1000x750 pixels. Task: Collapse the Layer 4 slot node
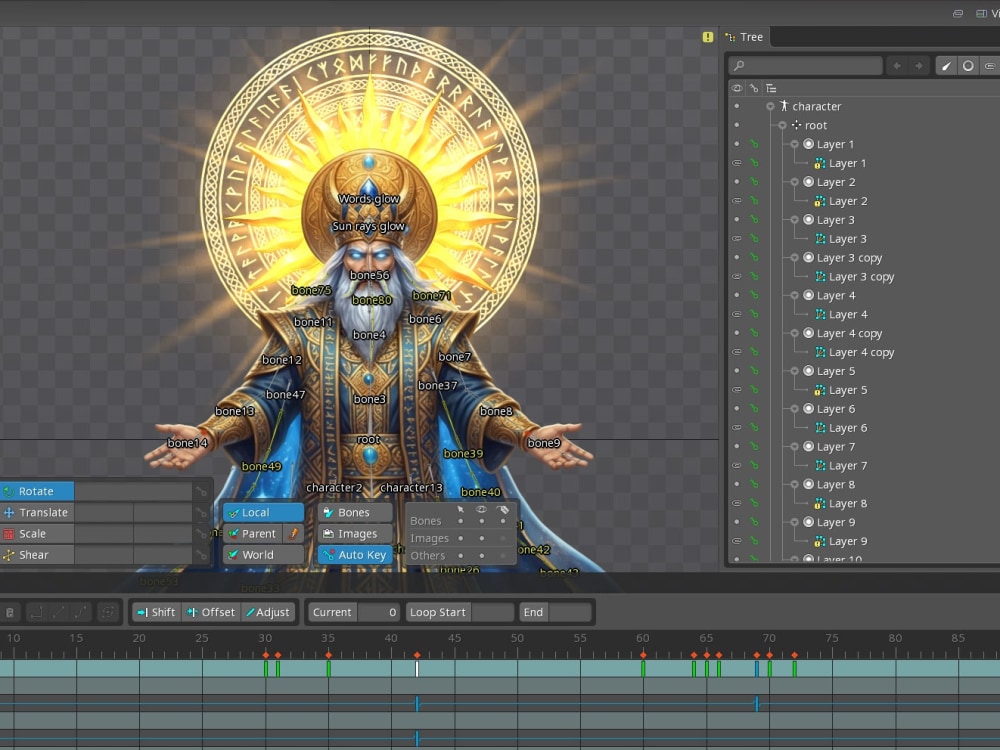point(795,295)
